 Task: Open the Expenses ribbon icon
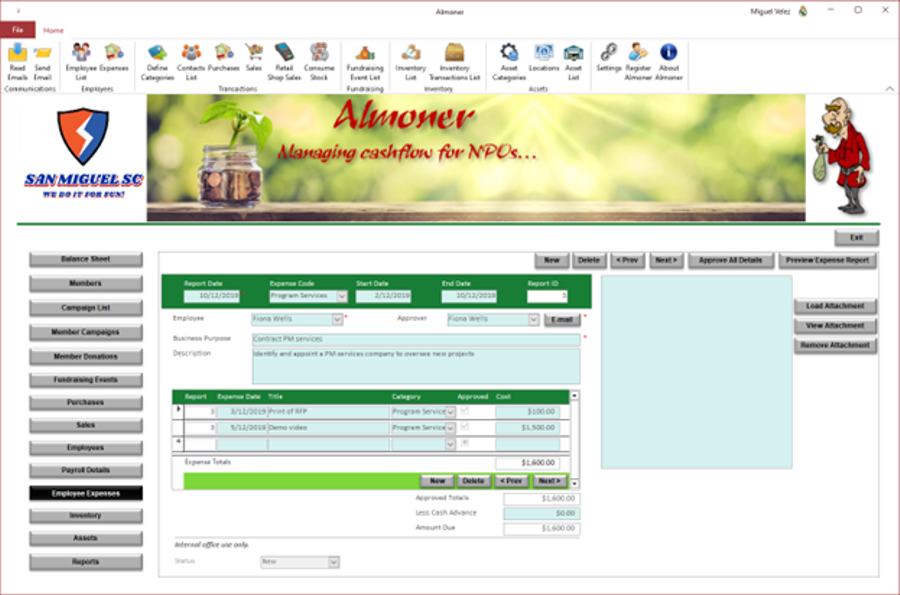[114, 58]
